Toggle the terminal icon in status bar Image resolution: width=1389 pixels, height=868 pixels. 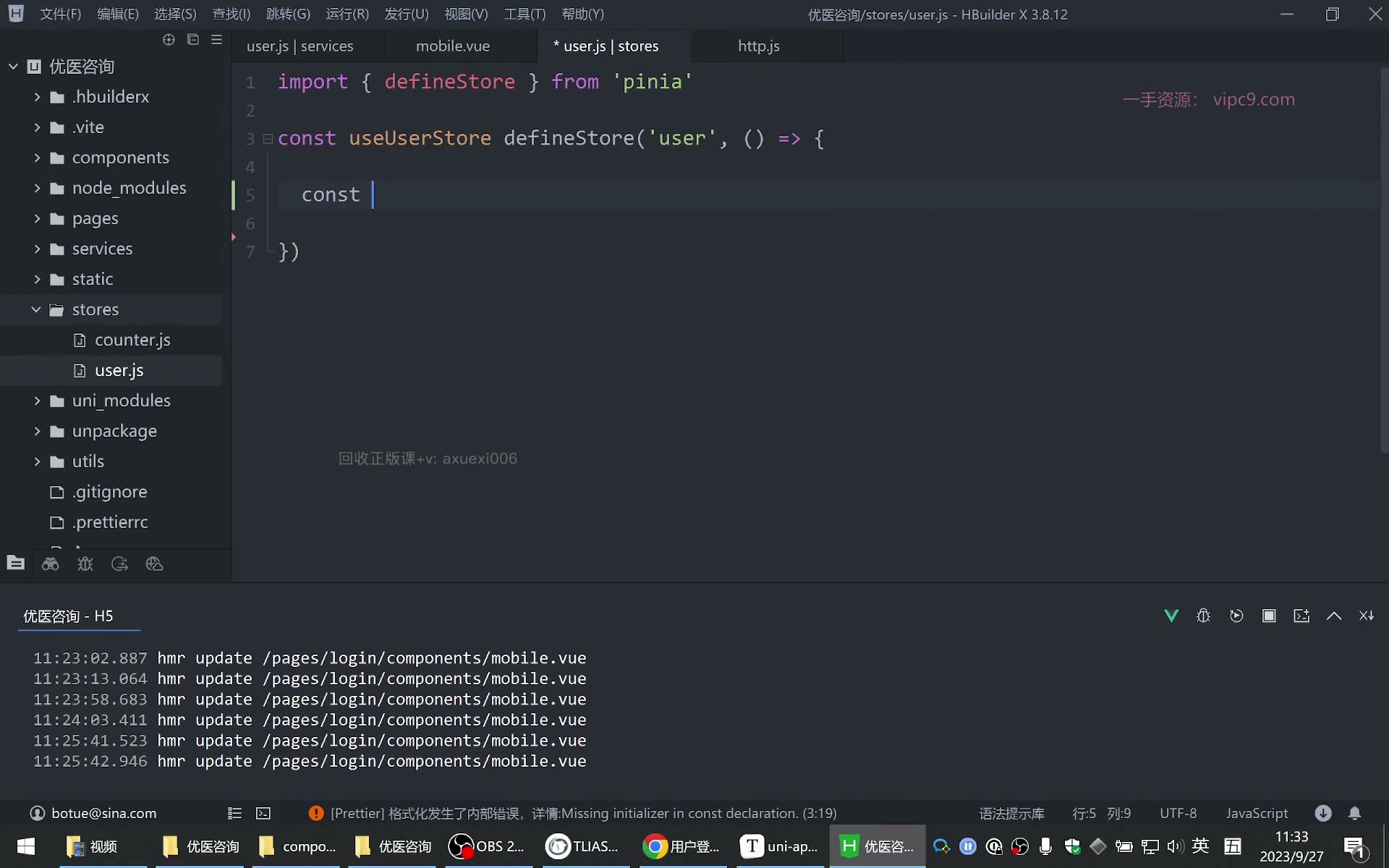coord(263,813)
